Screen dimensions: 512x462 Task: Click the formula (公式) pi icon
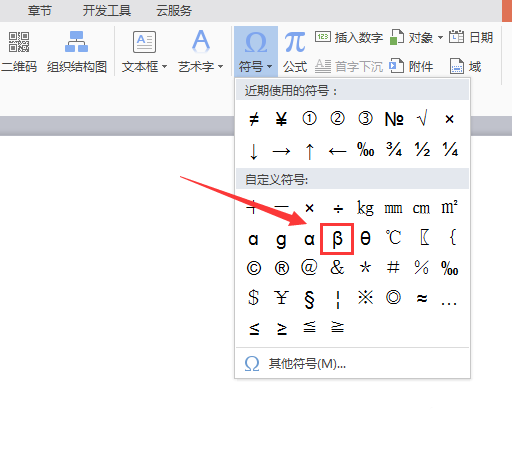[295, 43]
